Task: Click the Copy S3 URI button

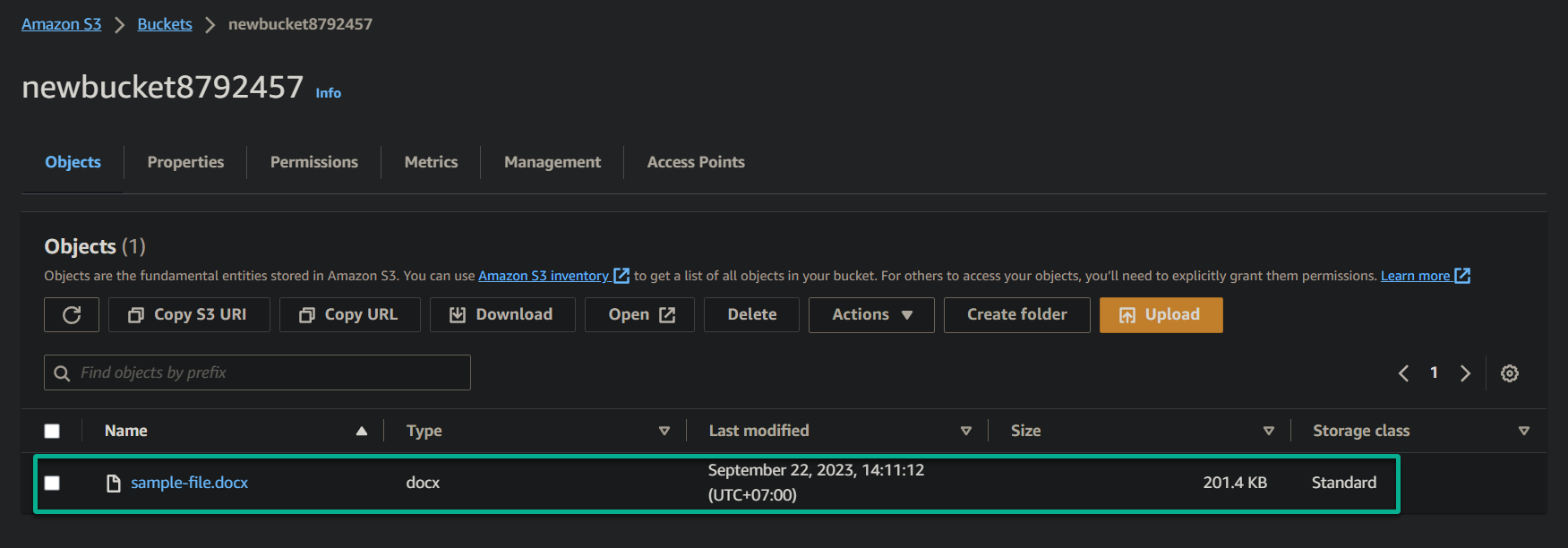Action: [x=189, y=314]
